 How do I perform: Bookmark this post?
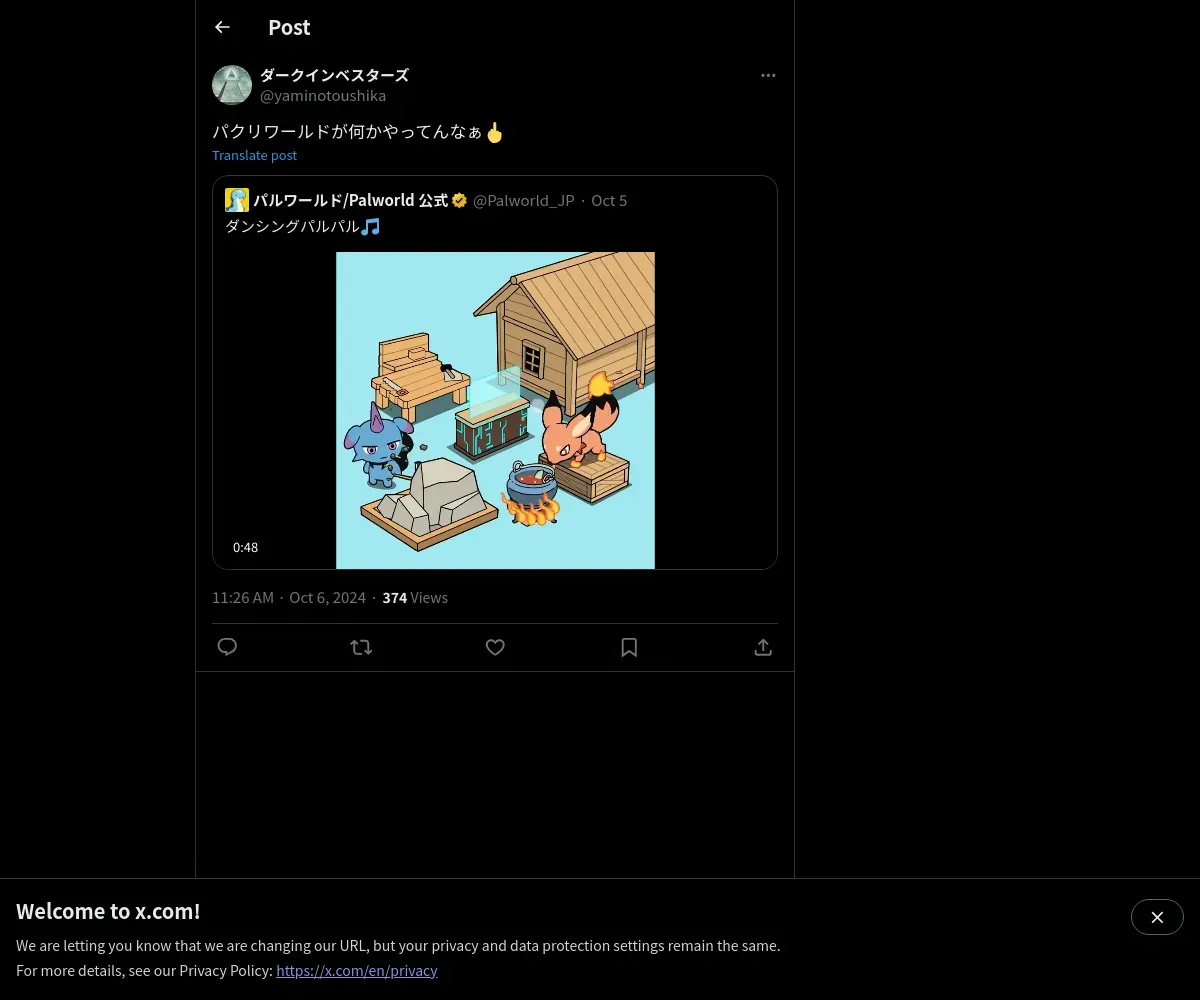pos(629,647)
